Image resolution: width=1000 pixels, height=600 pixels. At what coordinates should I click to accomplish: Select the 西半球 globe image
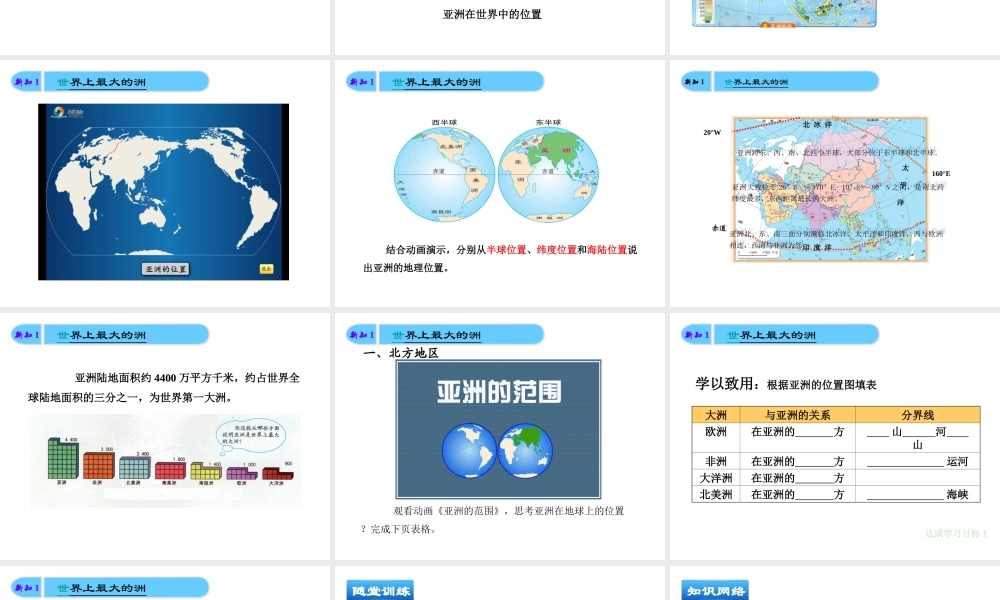click(x=444, y=173)
